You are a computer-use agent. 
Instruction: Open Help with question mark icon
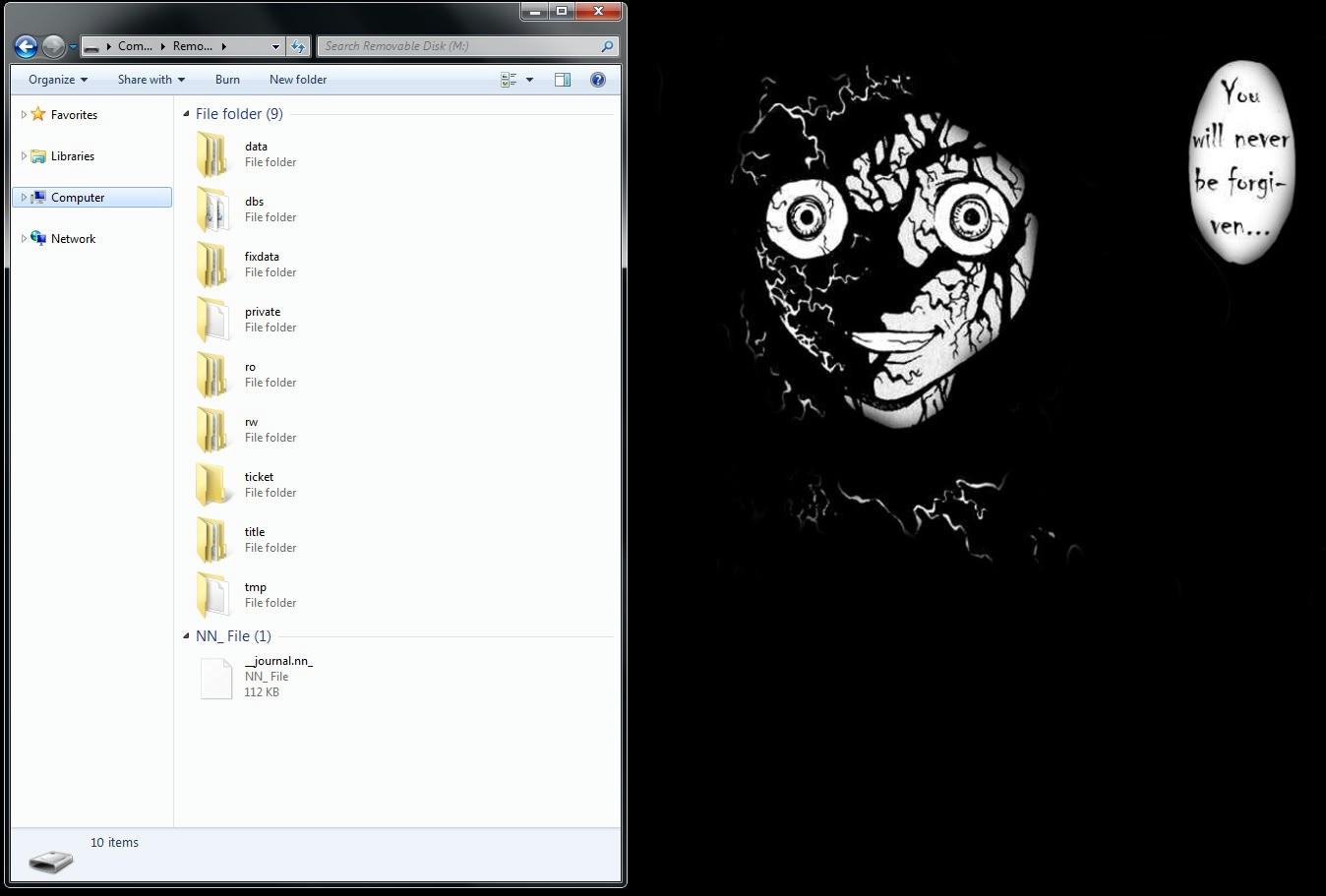[x=598, y=80]
